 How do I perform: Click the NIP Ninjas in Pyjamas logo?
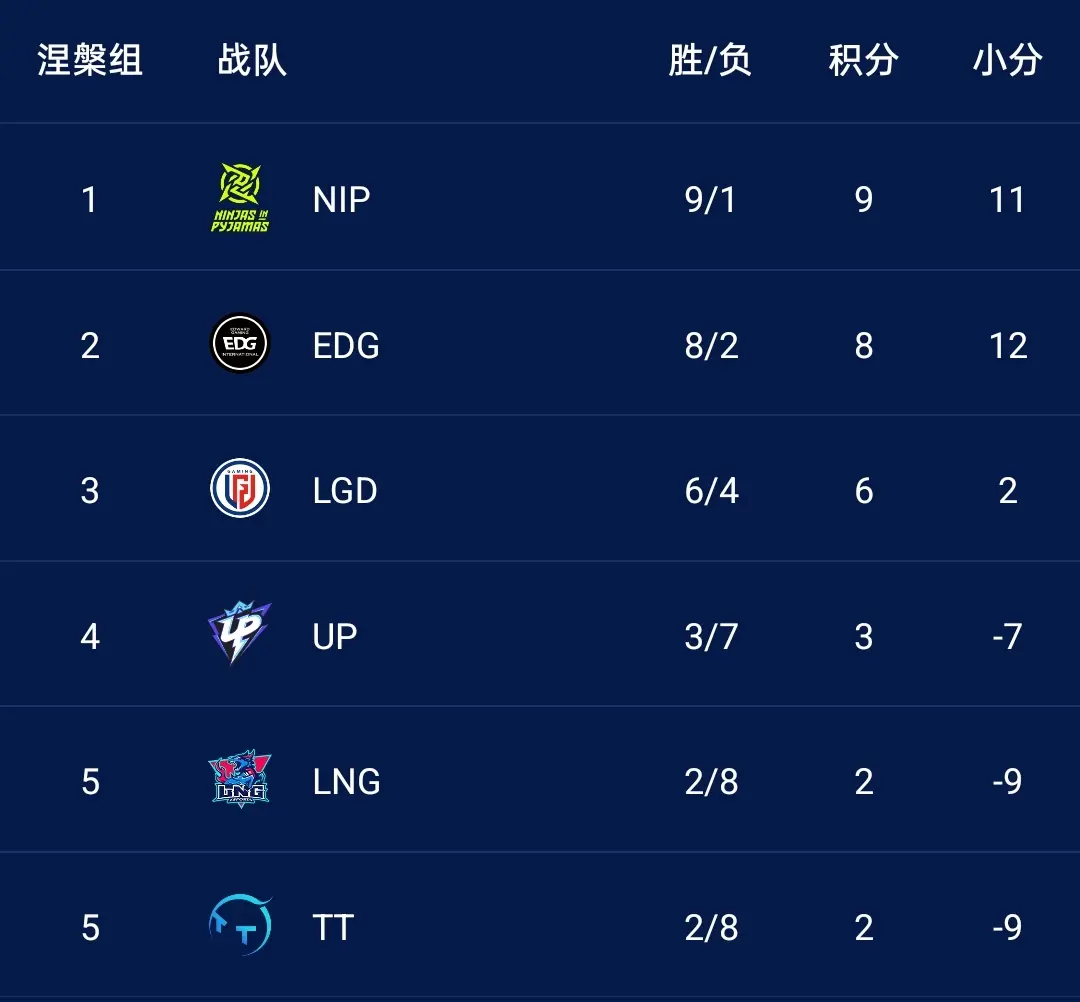[x=240, y=198]
